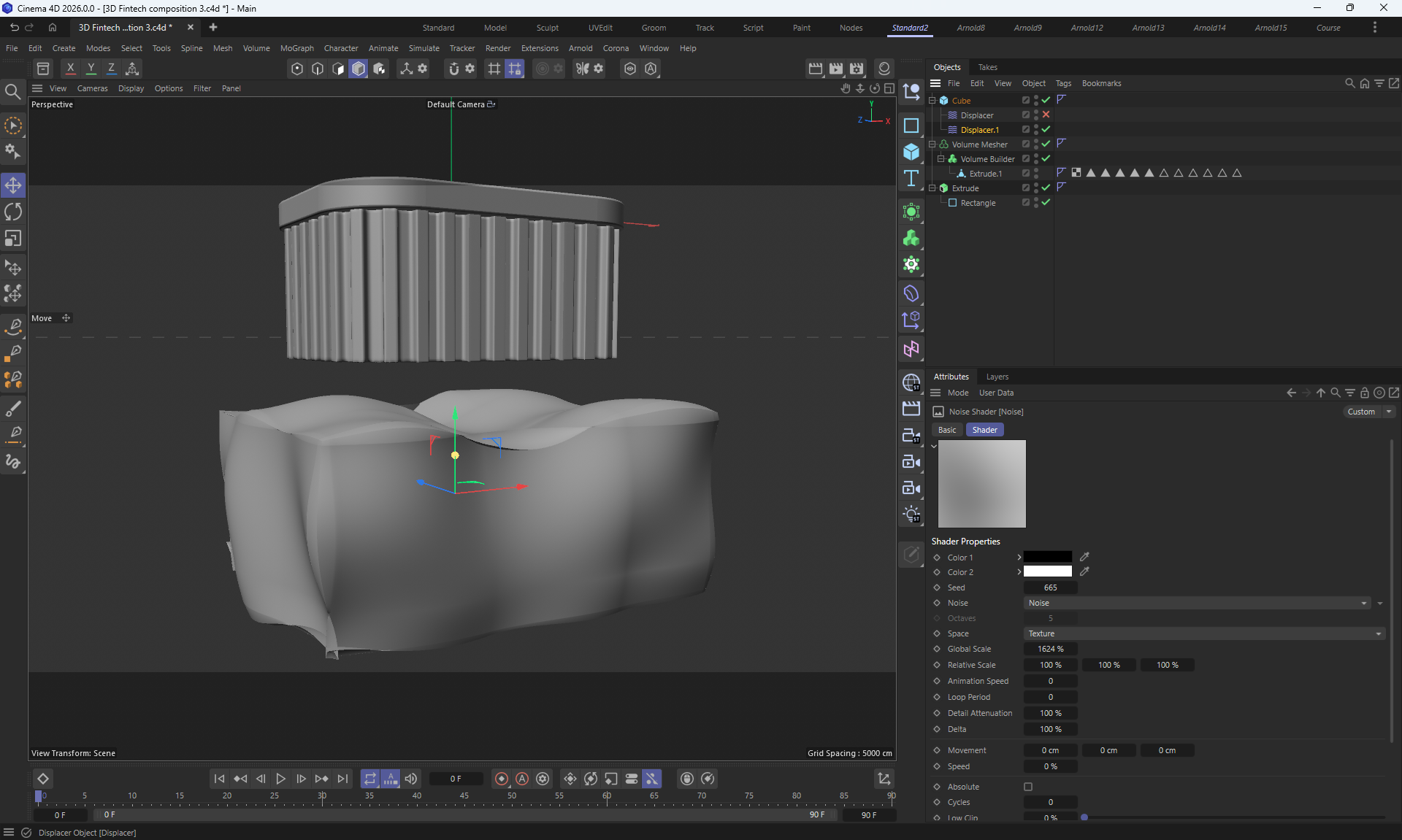Image resolution: width=1402 pixels, height=840 pixels.
Task: Switch to the Takes tab
Action: pos(987,67)
